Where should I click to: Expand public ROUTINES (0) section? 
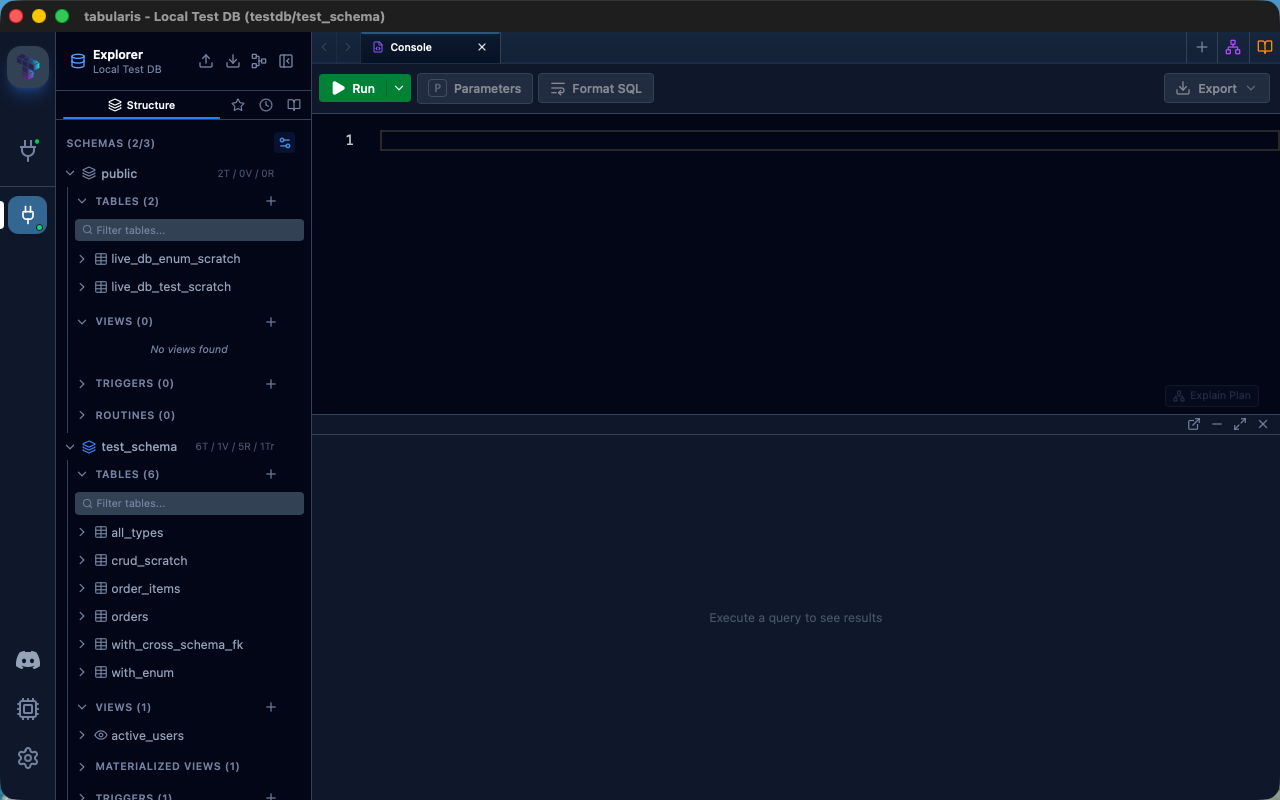(x=82, y=415)
